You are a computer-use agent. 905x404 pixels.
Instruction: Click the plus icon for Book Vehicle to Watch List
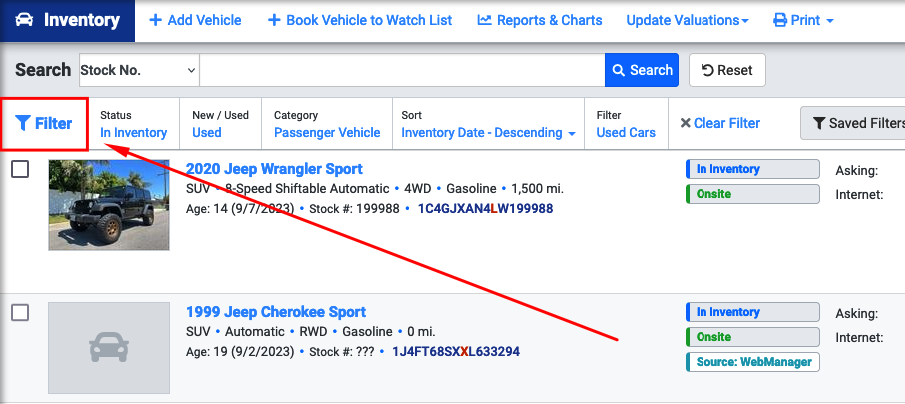tap(274, 20)
